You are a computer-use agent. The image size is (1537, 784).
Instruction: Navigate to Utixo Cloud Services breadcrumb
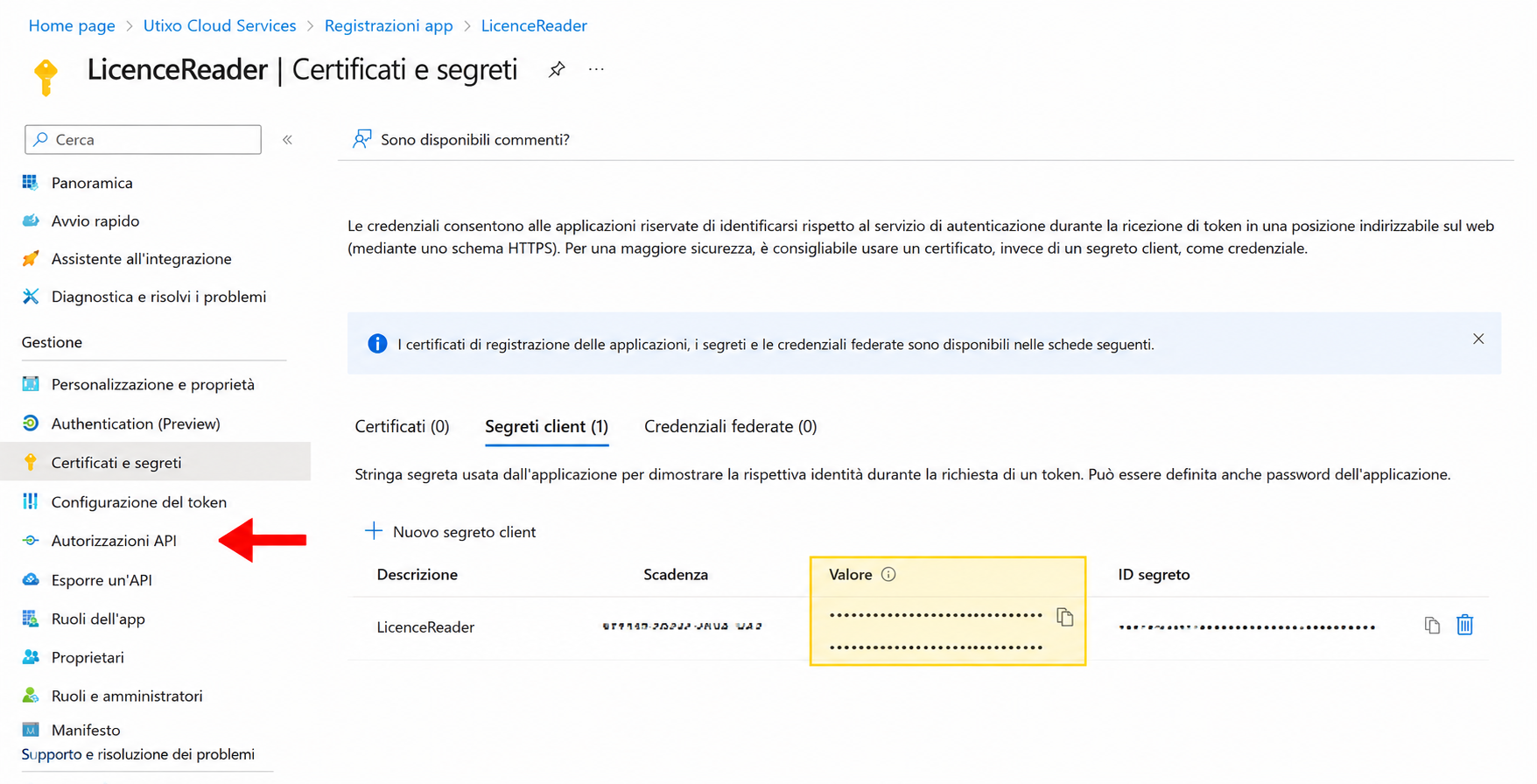click(220, 25)
